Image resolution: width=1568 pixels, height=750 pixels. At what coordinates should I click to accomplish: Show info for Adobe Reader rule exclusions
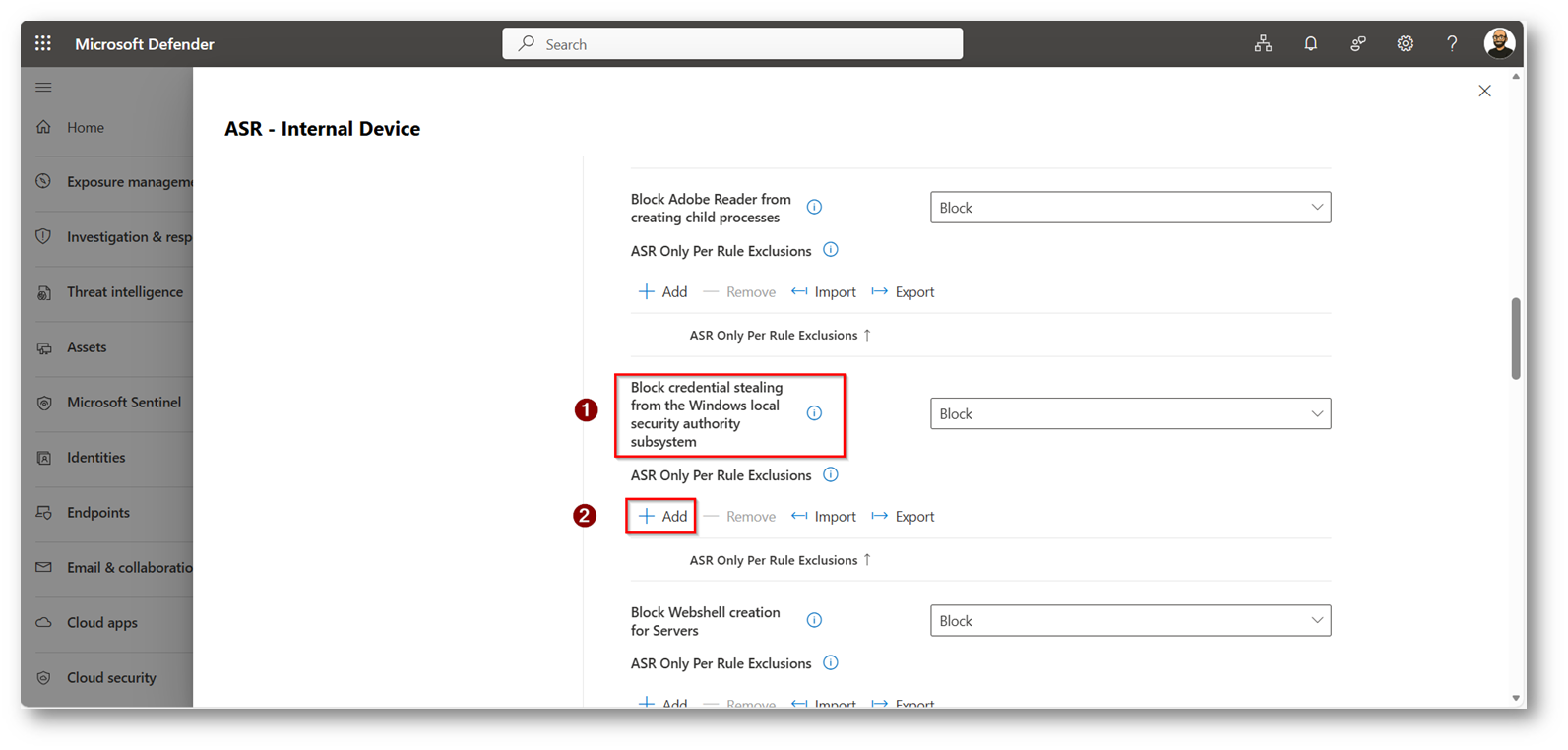pos(831,250)
